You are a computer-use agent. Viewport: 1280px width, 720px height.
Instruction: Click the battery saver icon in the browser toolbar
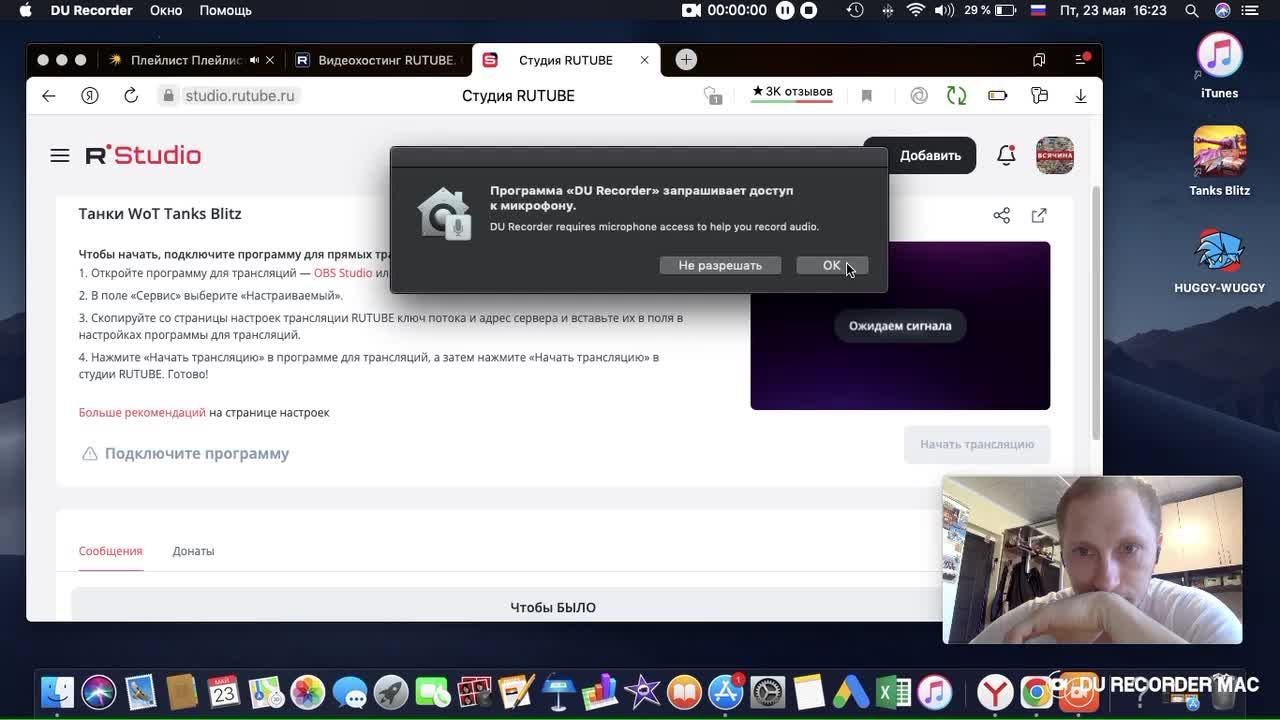[x=997, y=96]
